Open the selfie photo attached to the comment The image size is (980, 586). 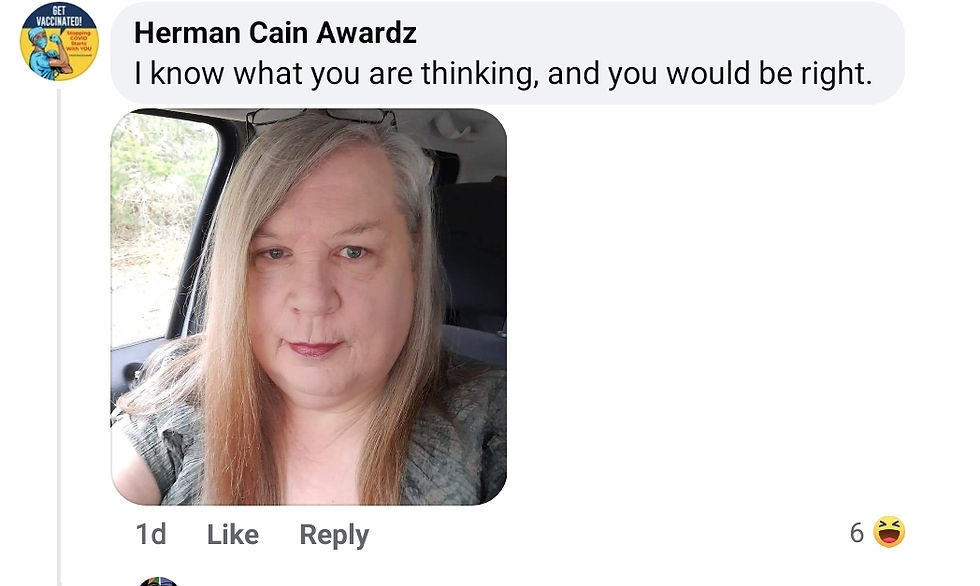[309, 307]
